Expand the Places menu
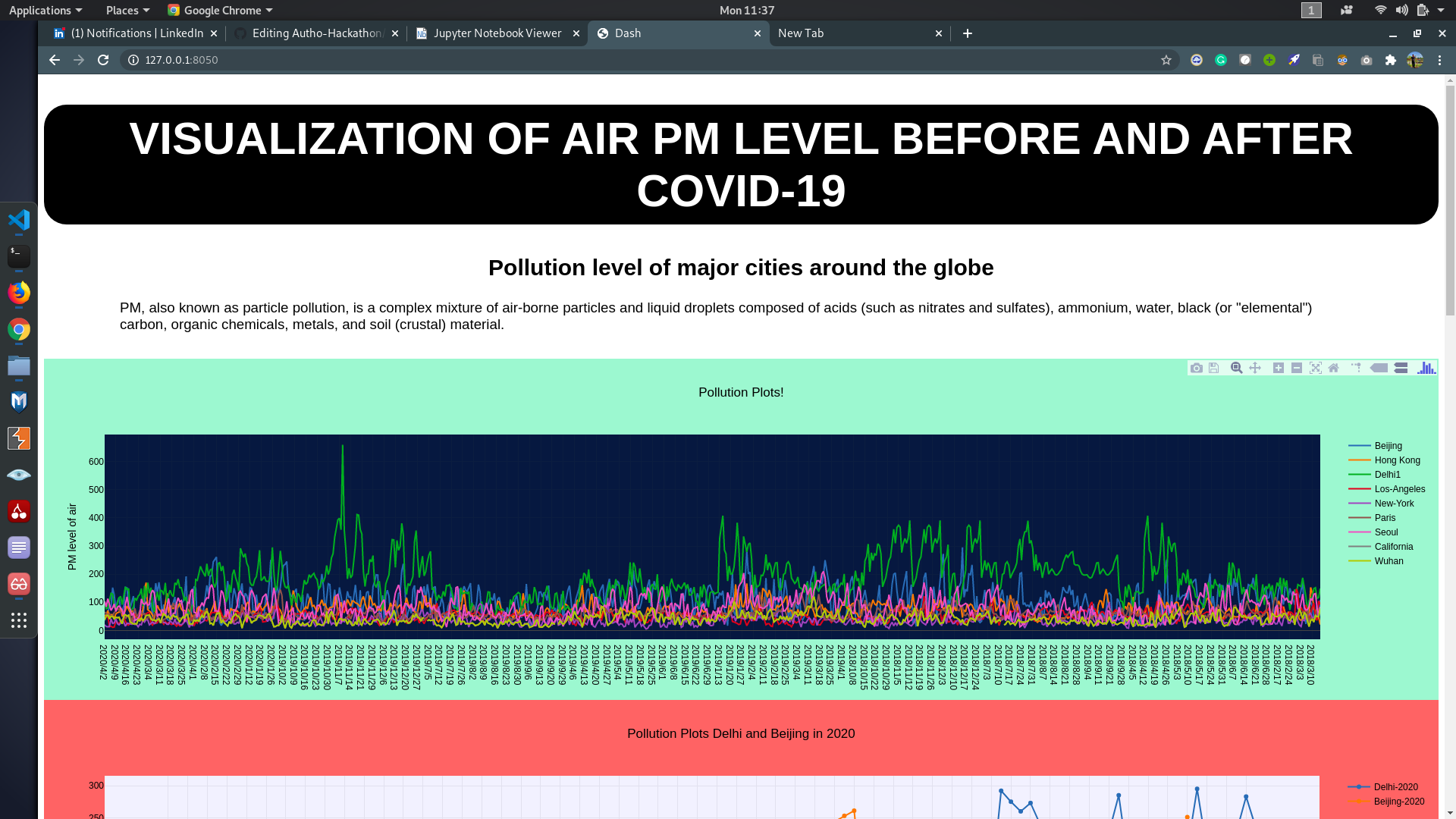This screenshot has width=1456, height=819. 127,11
